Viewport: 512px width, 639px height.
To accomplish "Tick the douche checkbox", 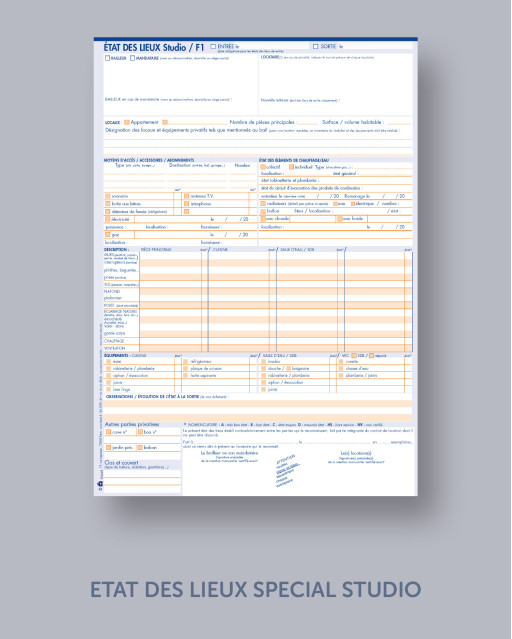I will click(x=263, y=368).
